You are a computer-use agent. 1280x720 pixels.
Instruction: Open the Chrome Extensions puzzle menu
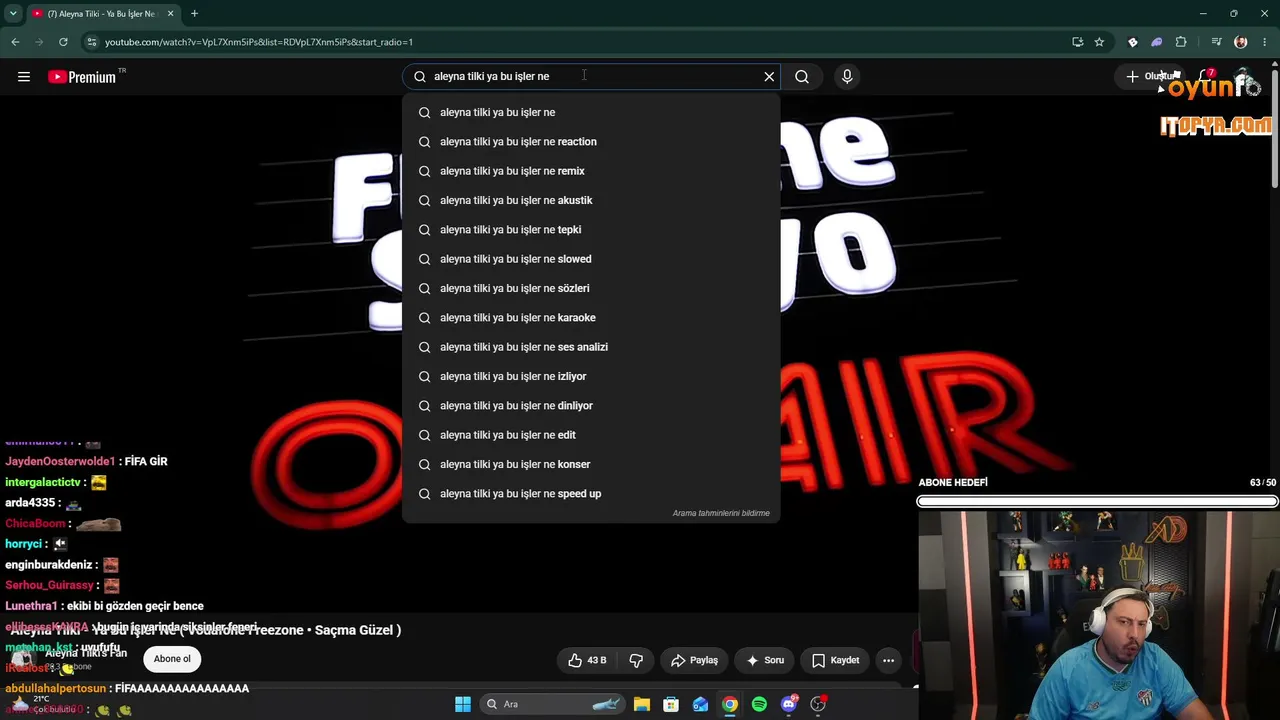1181,42
